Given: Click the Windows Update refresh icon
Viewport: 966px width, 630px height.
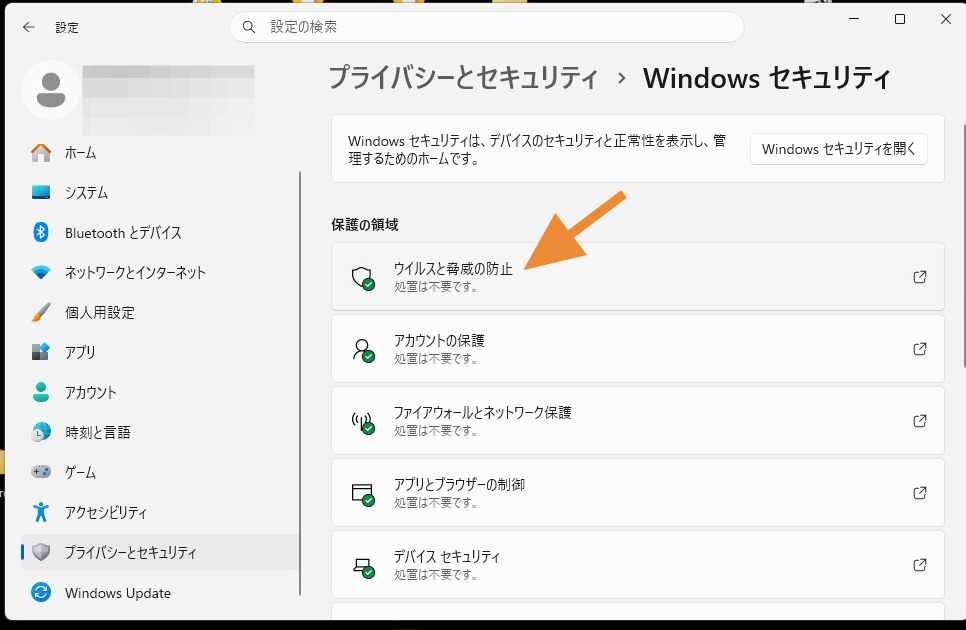Looking at the screenshot, I should pyautogui.click(x=41, y=592).
